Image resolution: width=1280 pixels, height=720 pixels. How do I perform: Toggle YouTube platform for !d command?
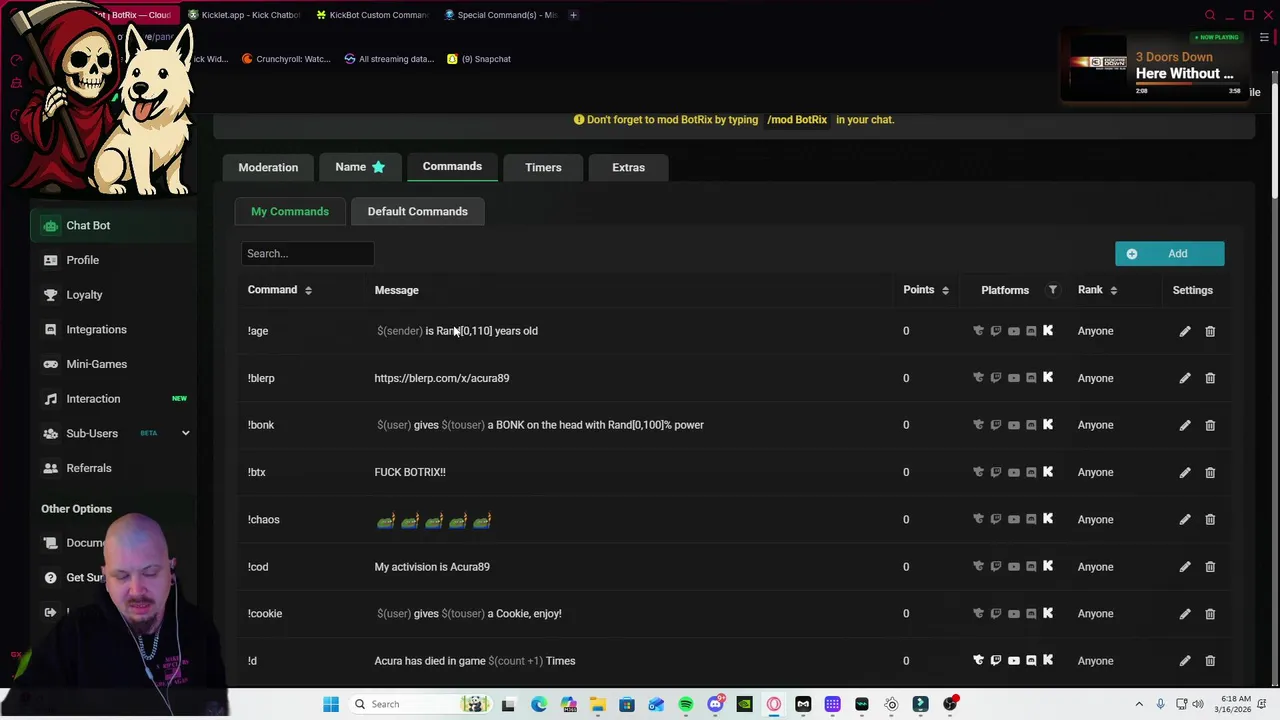(x=1014, y=661)
